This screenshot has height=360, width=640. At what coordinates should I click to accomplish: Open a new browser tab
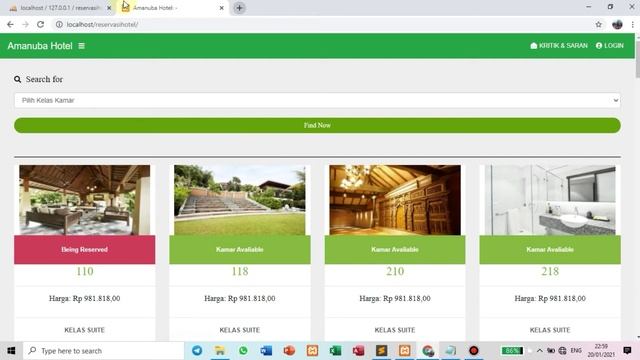tap(239, 8)
